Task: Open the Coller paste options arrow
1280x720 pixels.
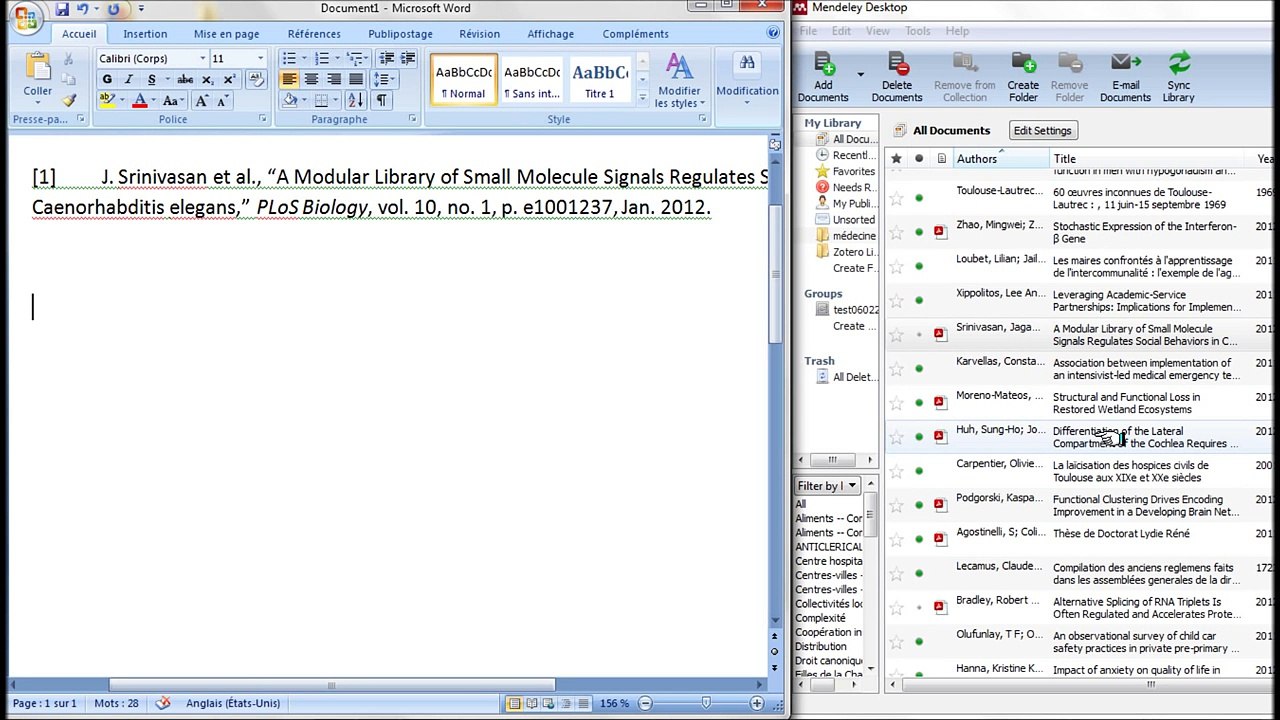Action: click(38, 104)
